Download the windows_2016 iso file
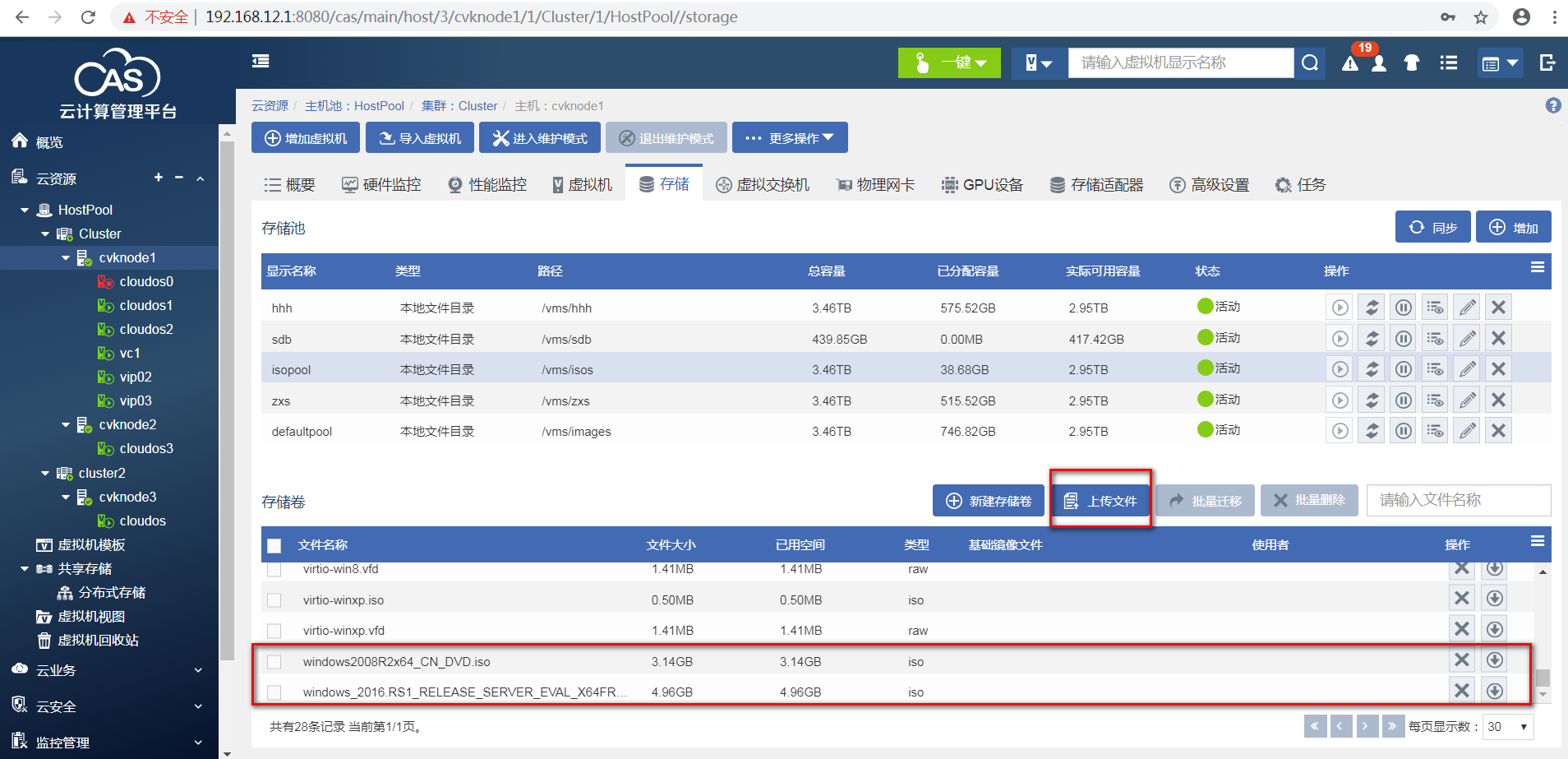This screenshot has width=1568, height=759. point(1495,691)
